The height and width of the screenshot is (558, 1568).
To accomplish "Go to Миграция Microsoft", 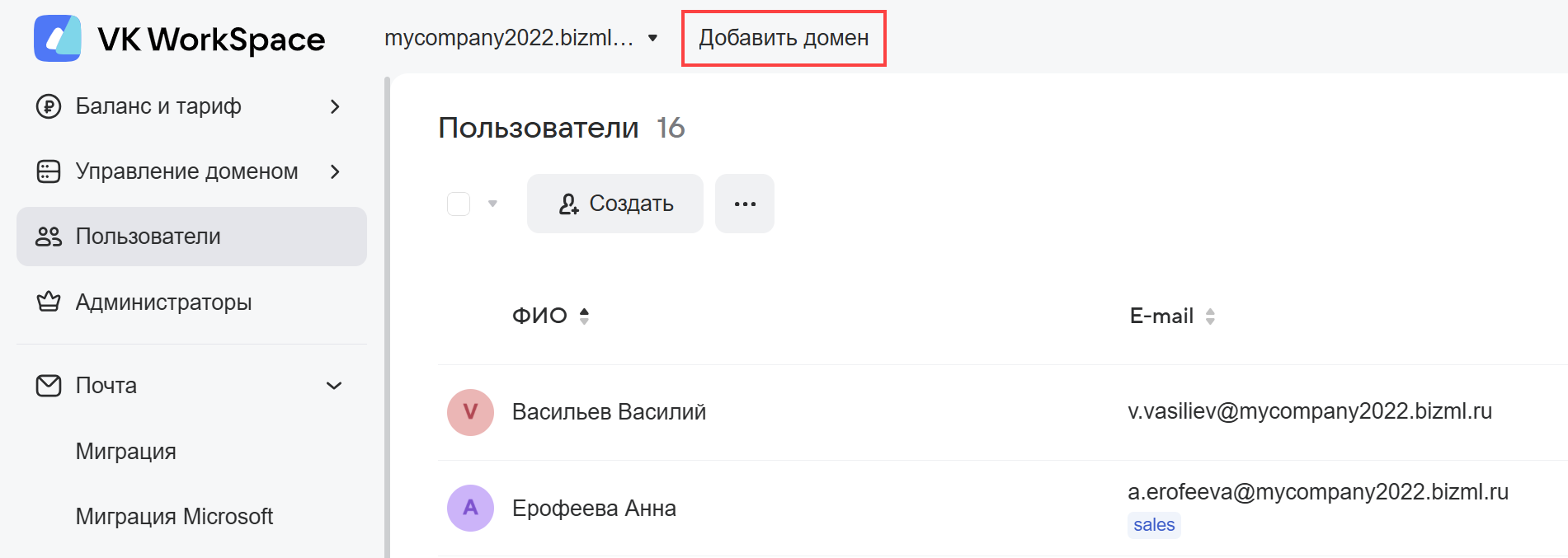I will point(174,517).
